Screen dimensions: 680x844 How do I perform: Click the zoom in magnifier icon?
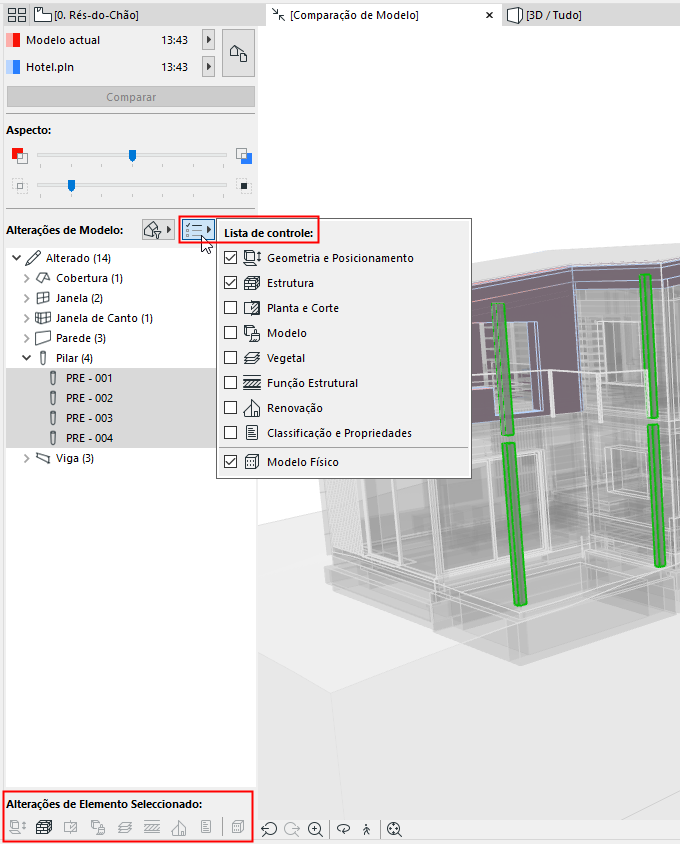coord(316,829)
